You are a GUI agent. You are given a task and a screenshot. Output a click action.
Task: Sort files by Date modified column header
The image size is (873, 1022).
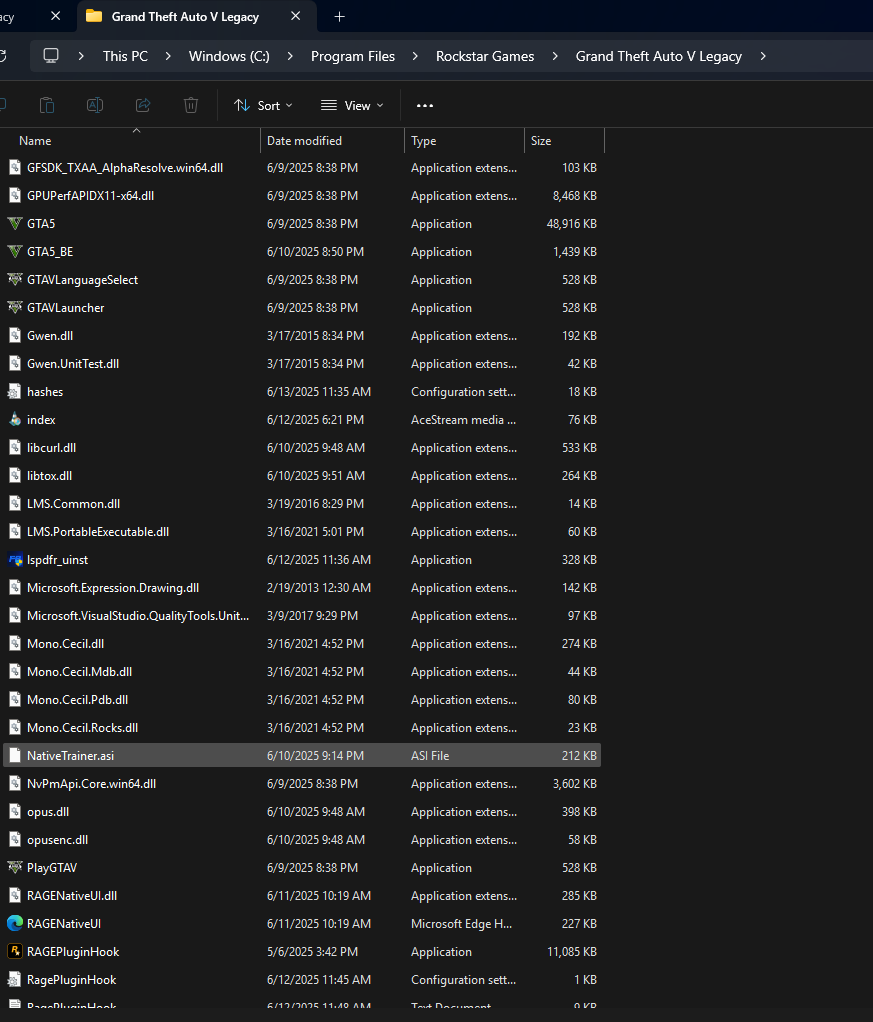[x=304, y=141]
